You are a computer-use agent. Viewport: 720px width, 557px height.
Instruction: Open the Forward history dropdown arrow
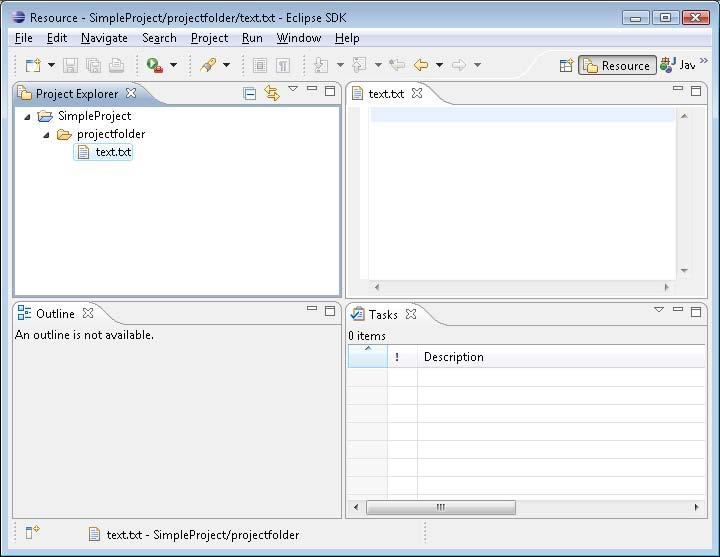tap(478, 65)
